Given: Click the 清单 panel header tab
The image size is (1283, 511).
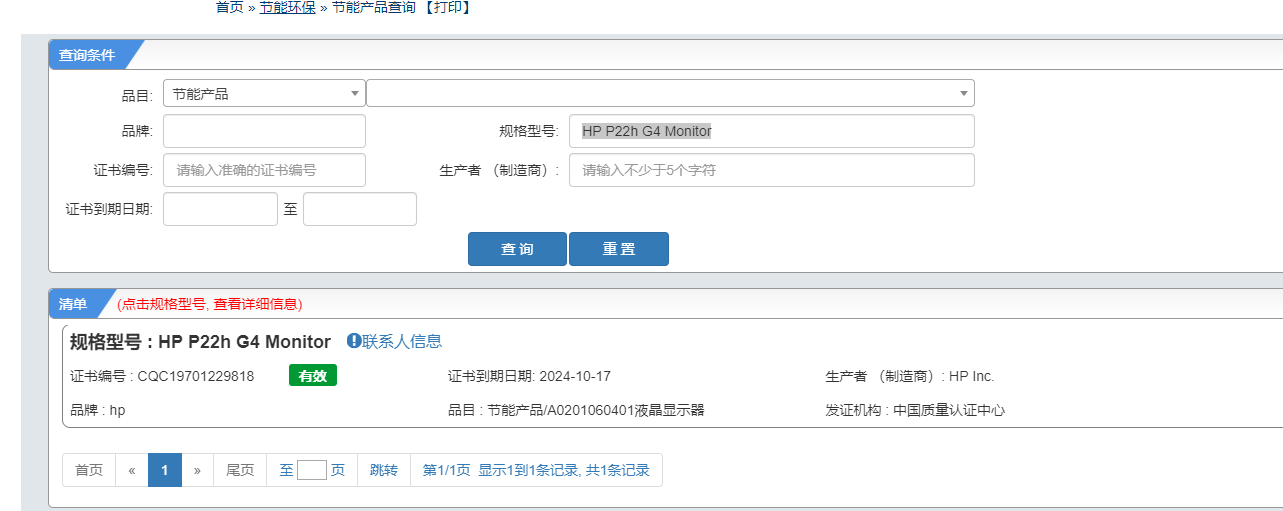Looking at the screenshot, I should (74, 304).
